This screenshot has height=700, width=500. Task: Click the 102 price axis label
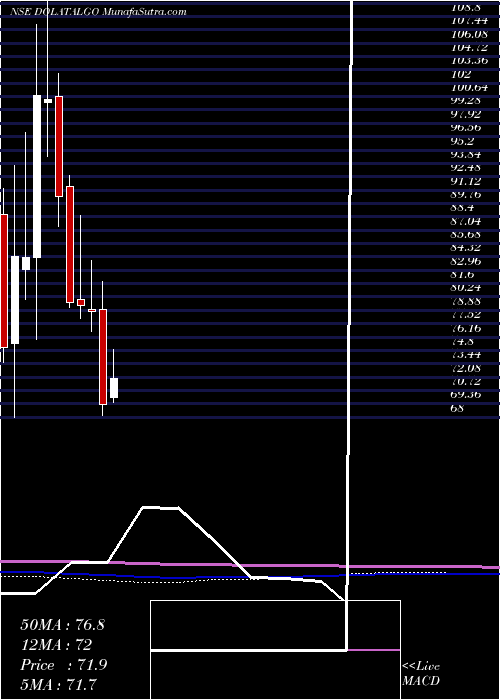461,74
